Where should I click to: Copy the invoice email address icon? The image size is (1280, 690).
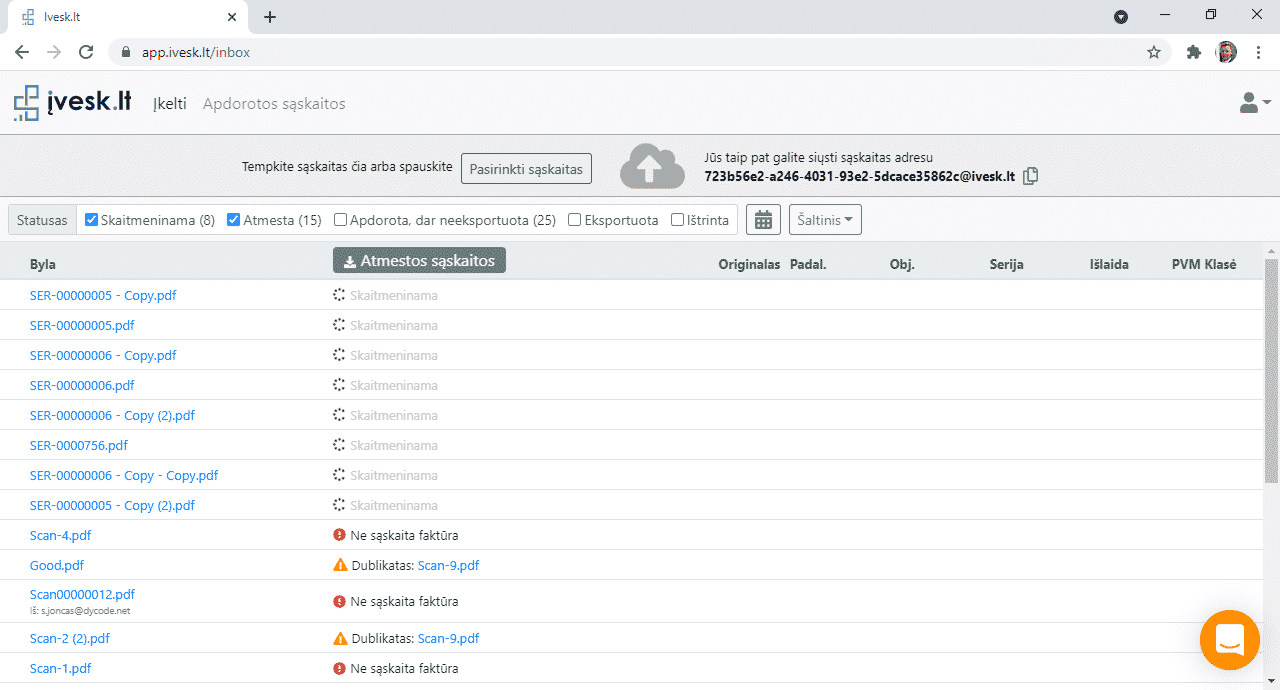tap(1031, 176)
